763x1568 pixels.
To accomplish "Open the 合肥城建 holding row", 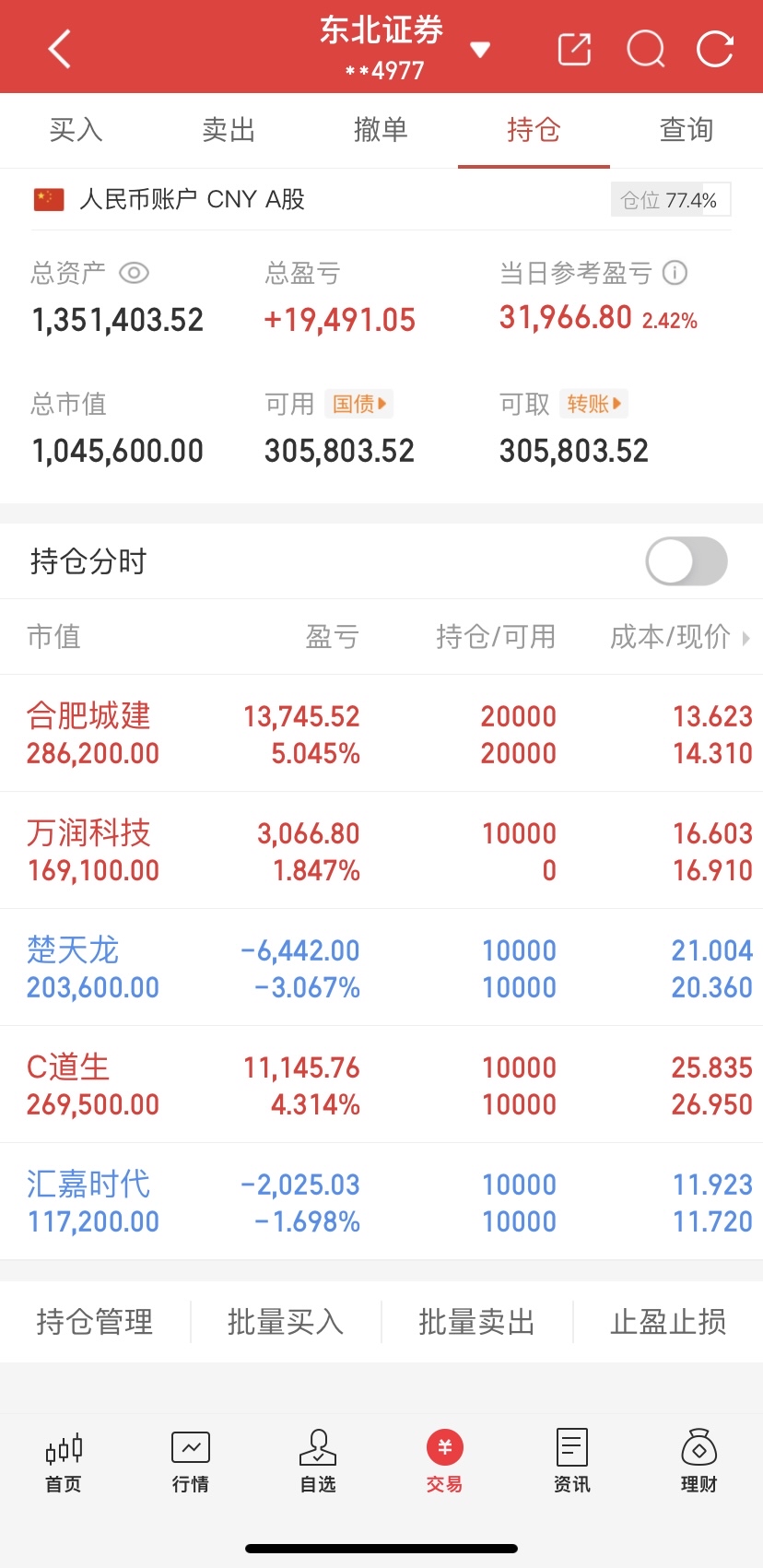I will [381, 734].
